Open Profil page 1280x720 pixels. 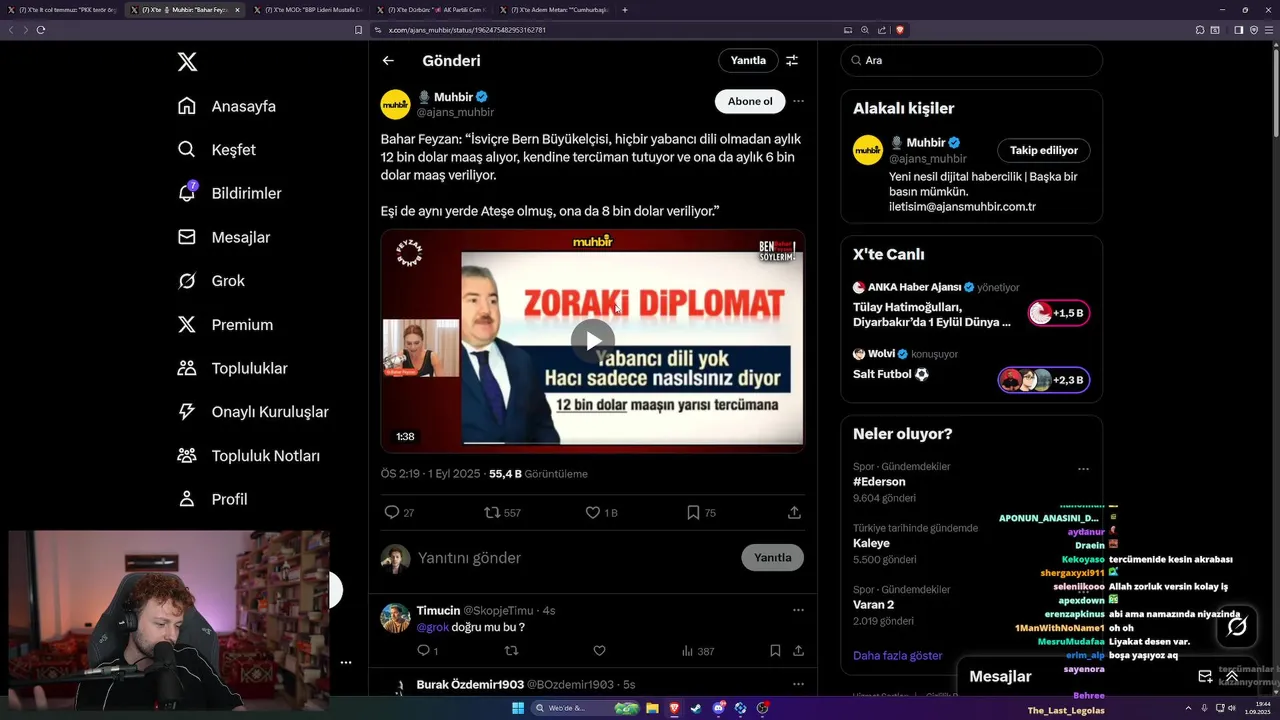pyautogui.click(x=212, y=499)
